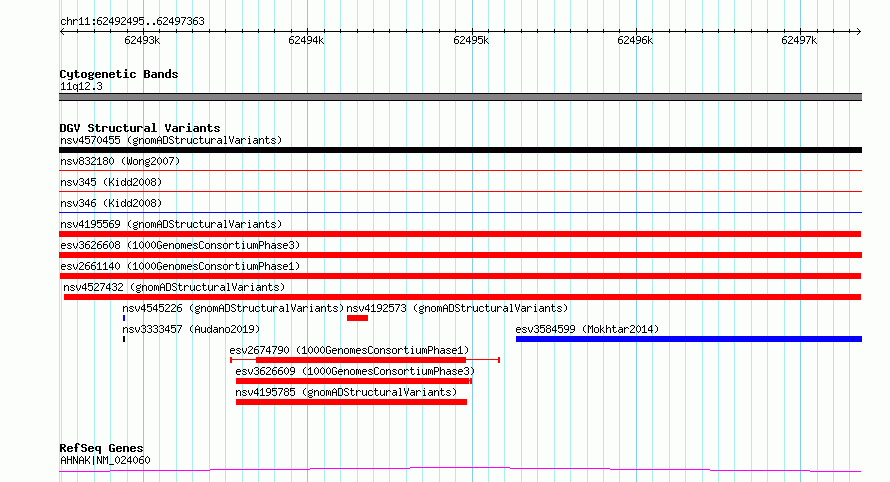This screenshot has width=890, height=482.
Task: Select the nsv832180 (Wong2007) label
Action: point(120,161)
